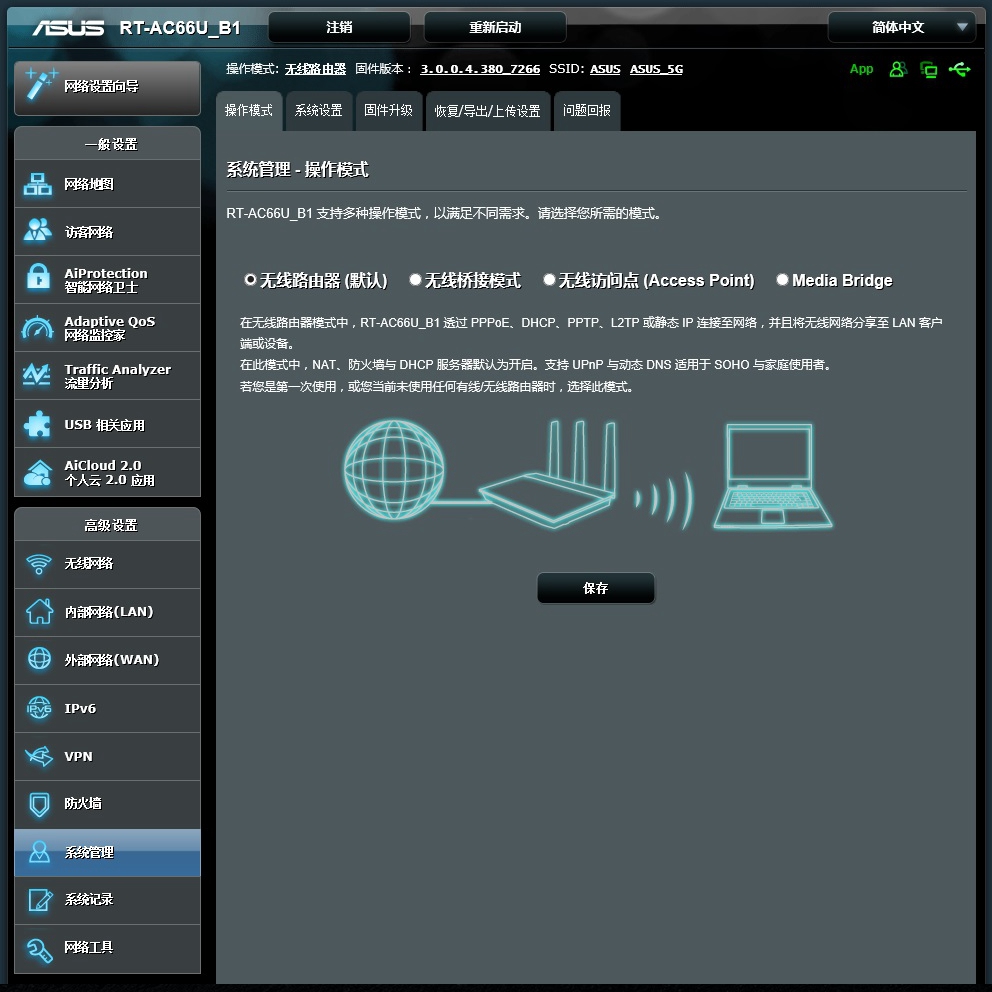Open the Network Map (网络地图) icon

click(38, 184)
